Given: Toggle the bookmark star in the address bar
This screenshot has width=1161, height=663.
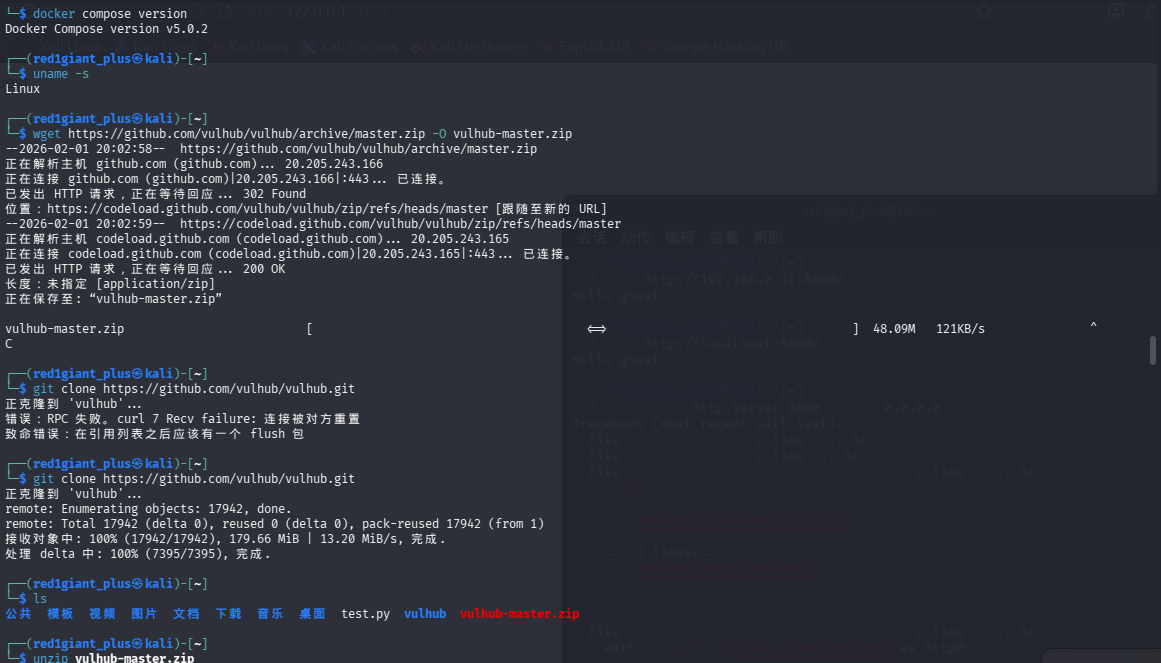Looking at the screenshot, I should click(983, 11).
